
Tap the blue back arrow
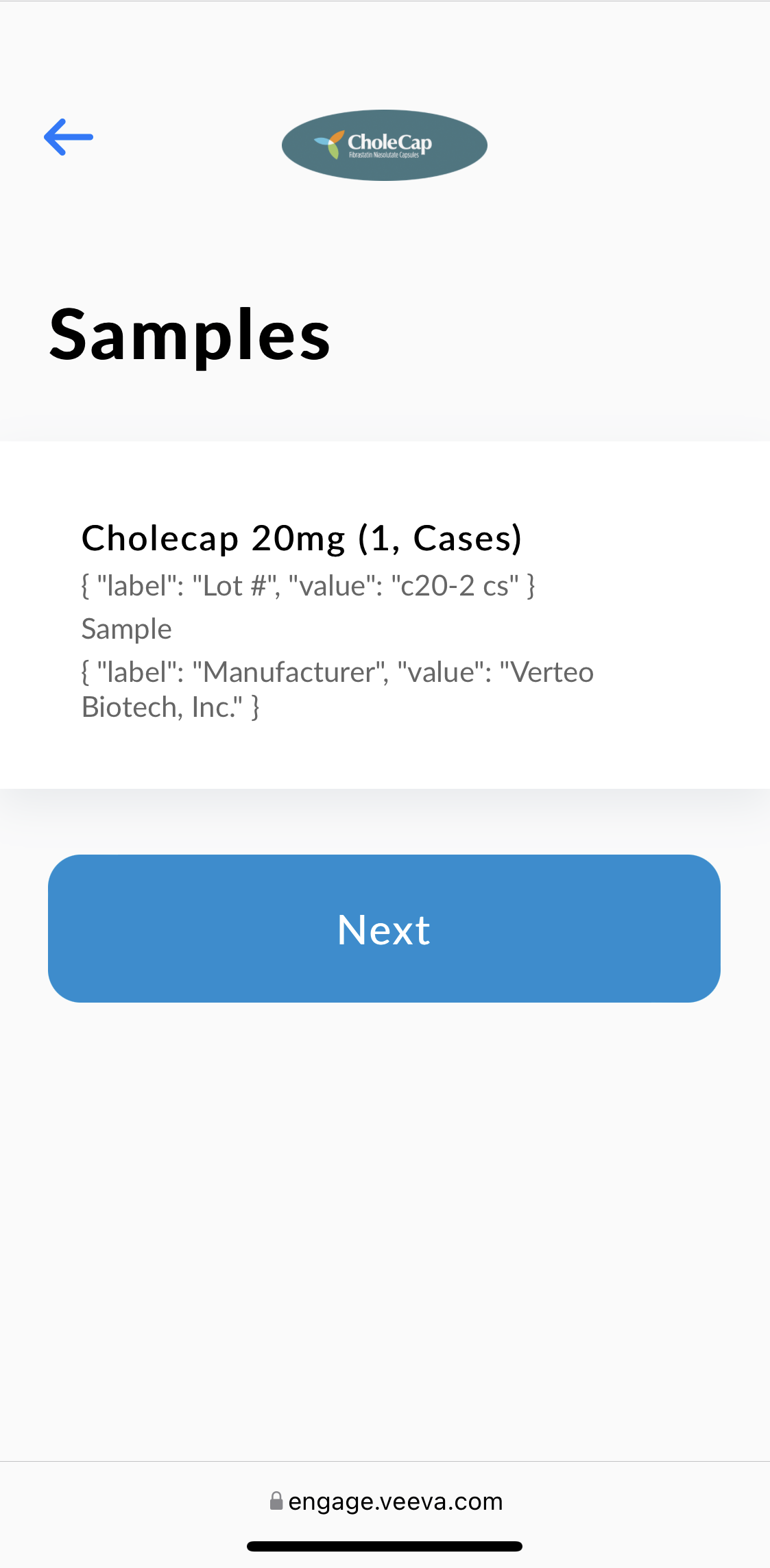(x=69, y=137)
